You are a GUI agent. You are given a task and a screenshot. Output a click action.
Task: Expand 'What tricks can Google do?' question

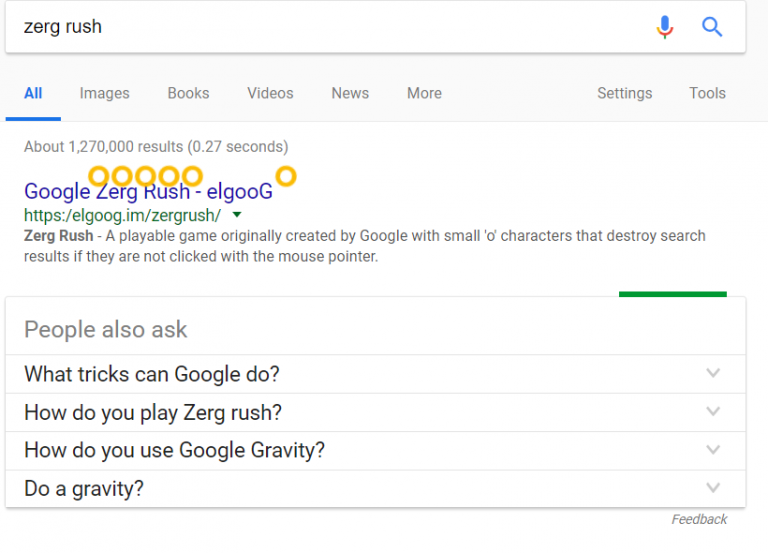(x=712, y=374)
